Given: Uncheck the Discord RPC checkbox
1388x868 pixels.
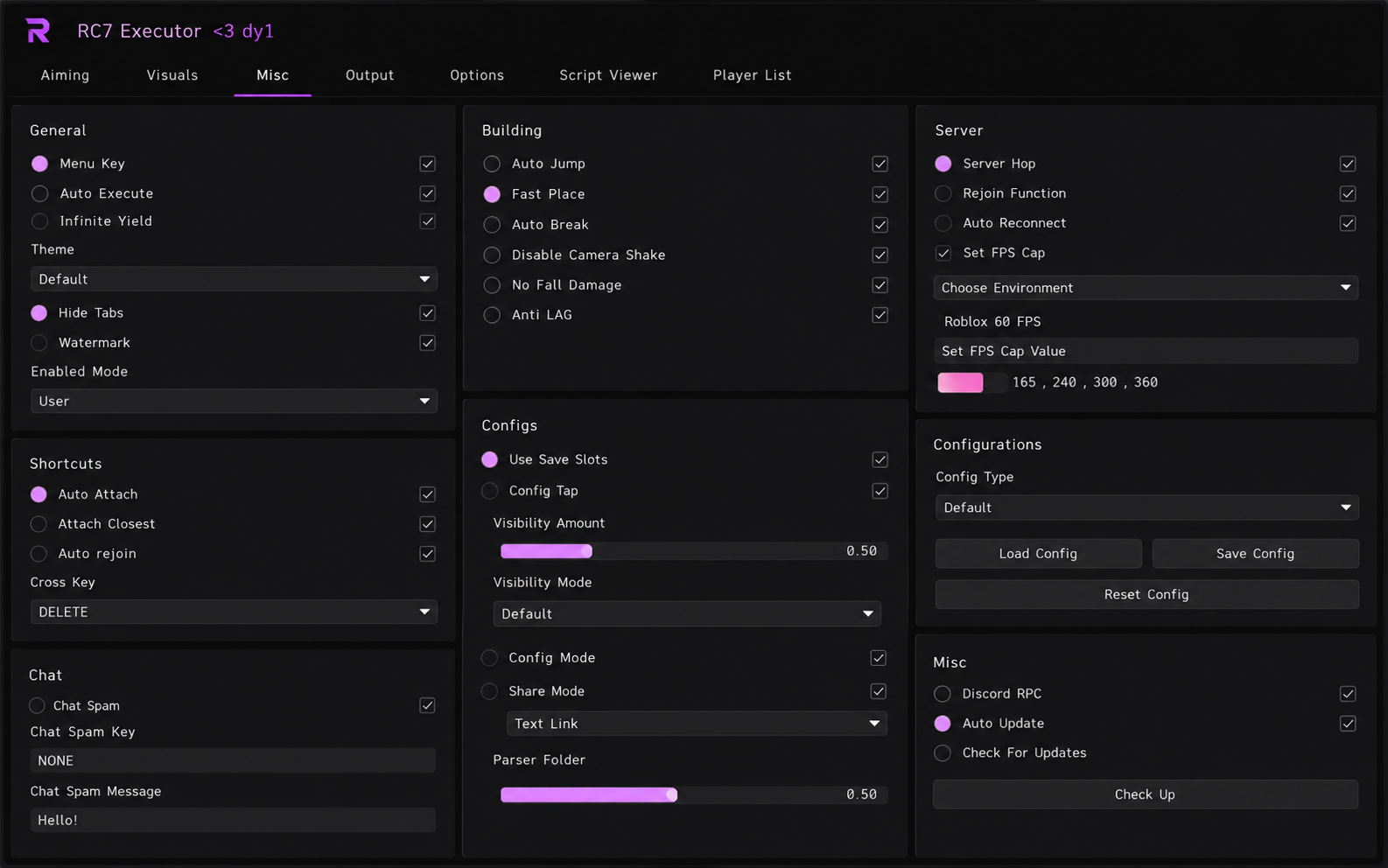Looking at the screenshot, I should pyautogui.click(x=1348, y=694).
